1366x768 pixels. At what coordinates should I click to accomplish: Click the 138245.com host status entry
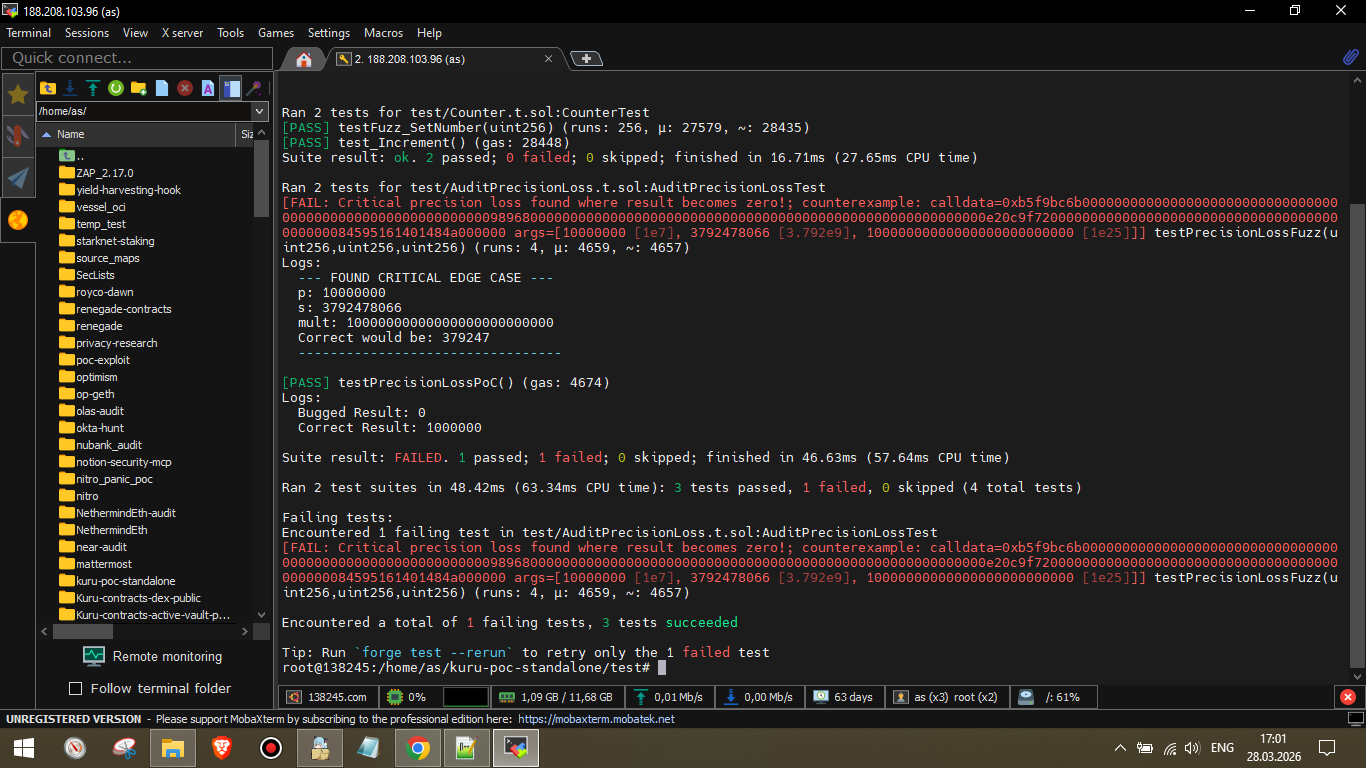(327, 697)
